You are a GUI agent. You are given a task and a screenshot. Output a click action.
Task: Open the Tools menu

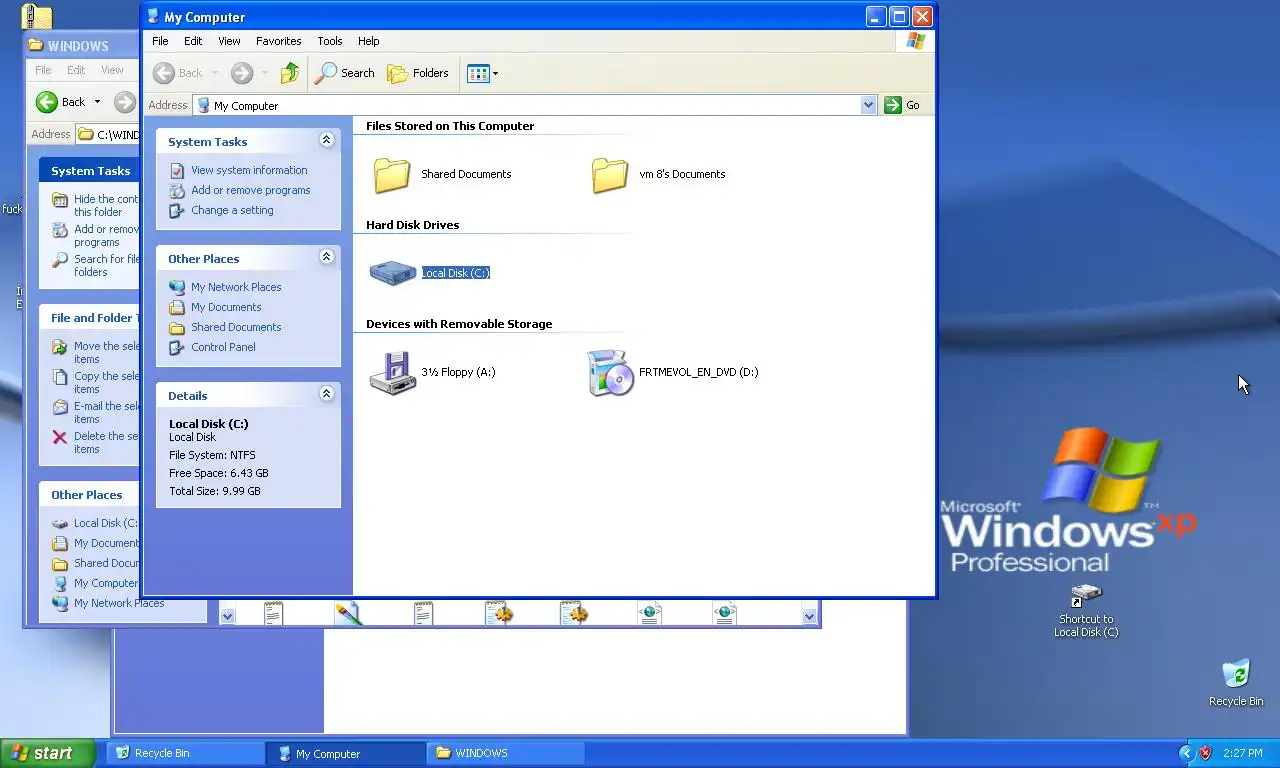(x=330, y=41)
